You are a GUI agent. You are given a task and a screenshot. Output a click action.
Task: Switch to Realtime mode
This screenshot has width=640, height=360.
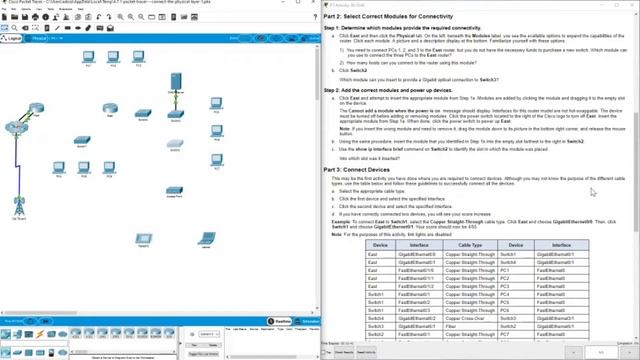(280, 321)
